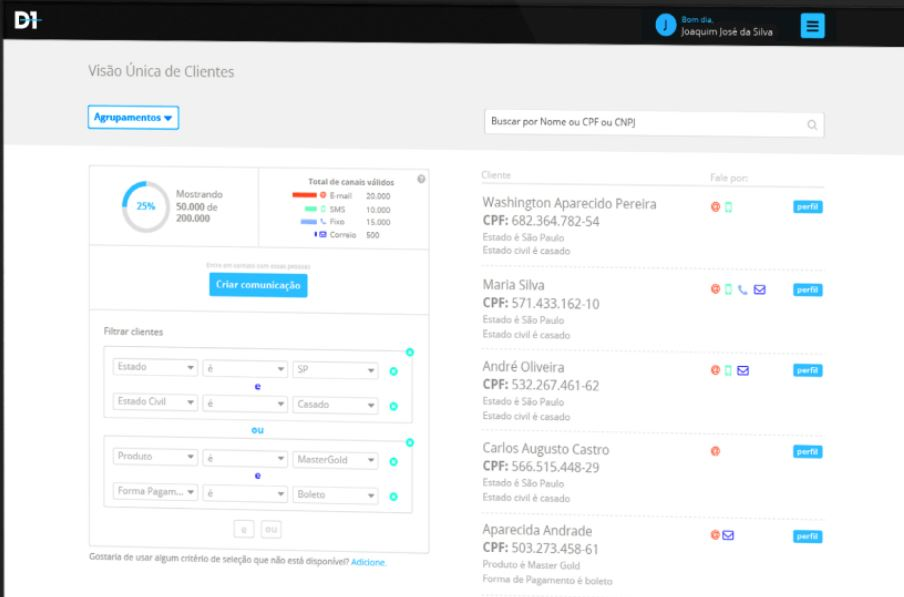Click email icon for Washington Aparecido Pereira
Screen dimensions: 904x597
[x=715, y=207]
